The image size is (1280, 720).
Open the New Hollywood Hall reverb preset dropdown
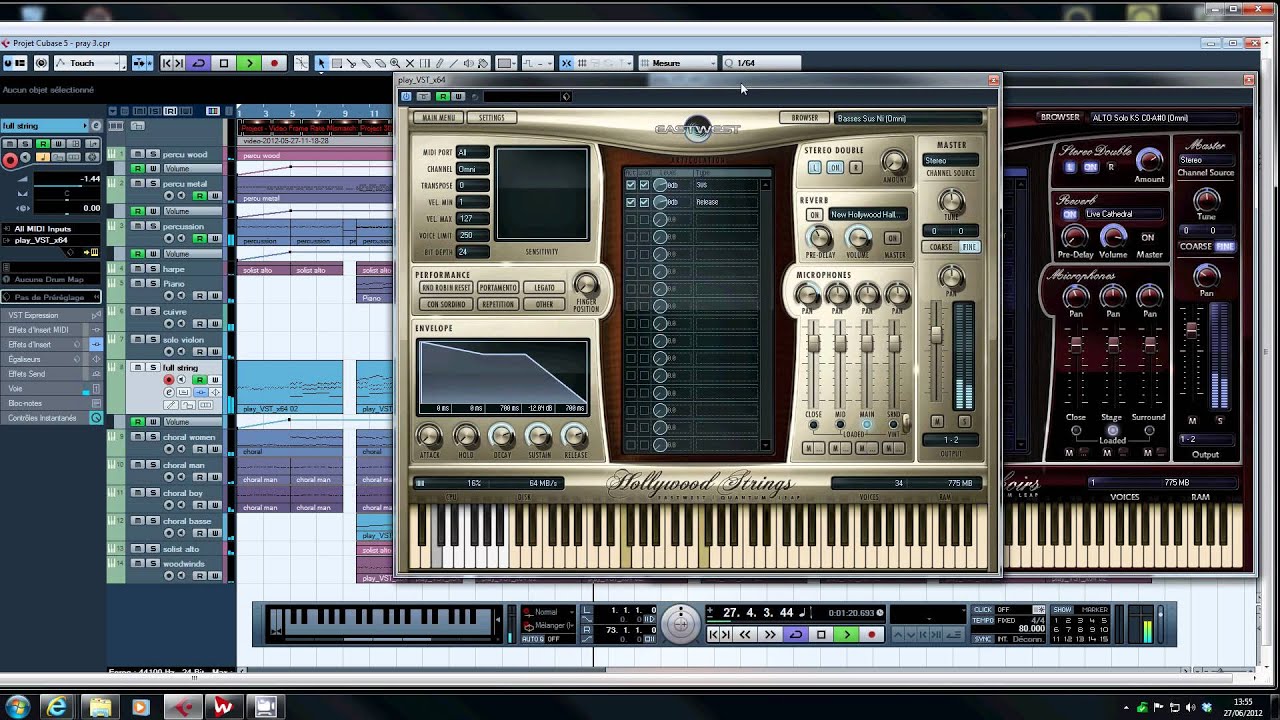868,214
